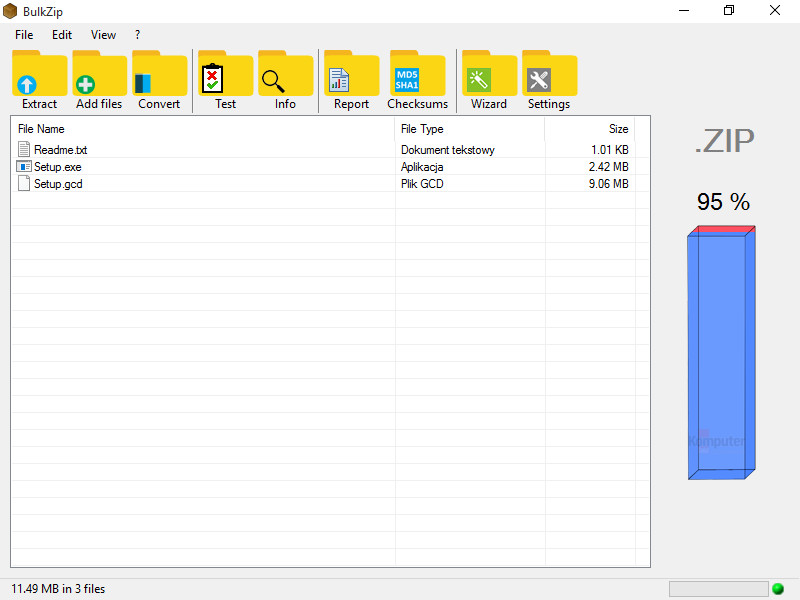Sort files by Size column header
This screenshot has height=600, width=800.
click(590, 129)
